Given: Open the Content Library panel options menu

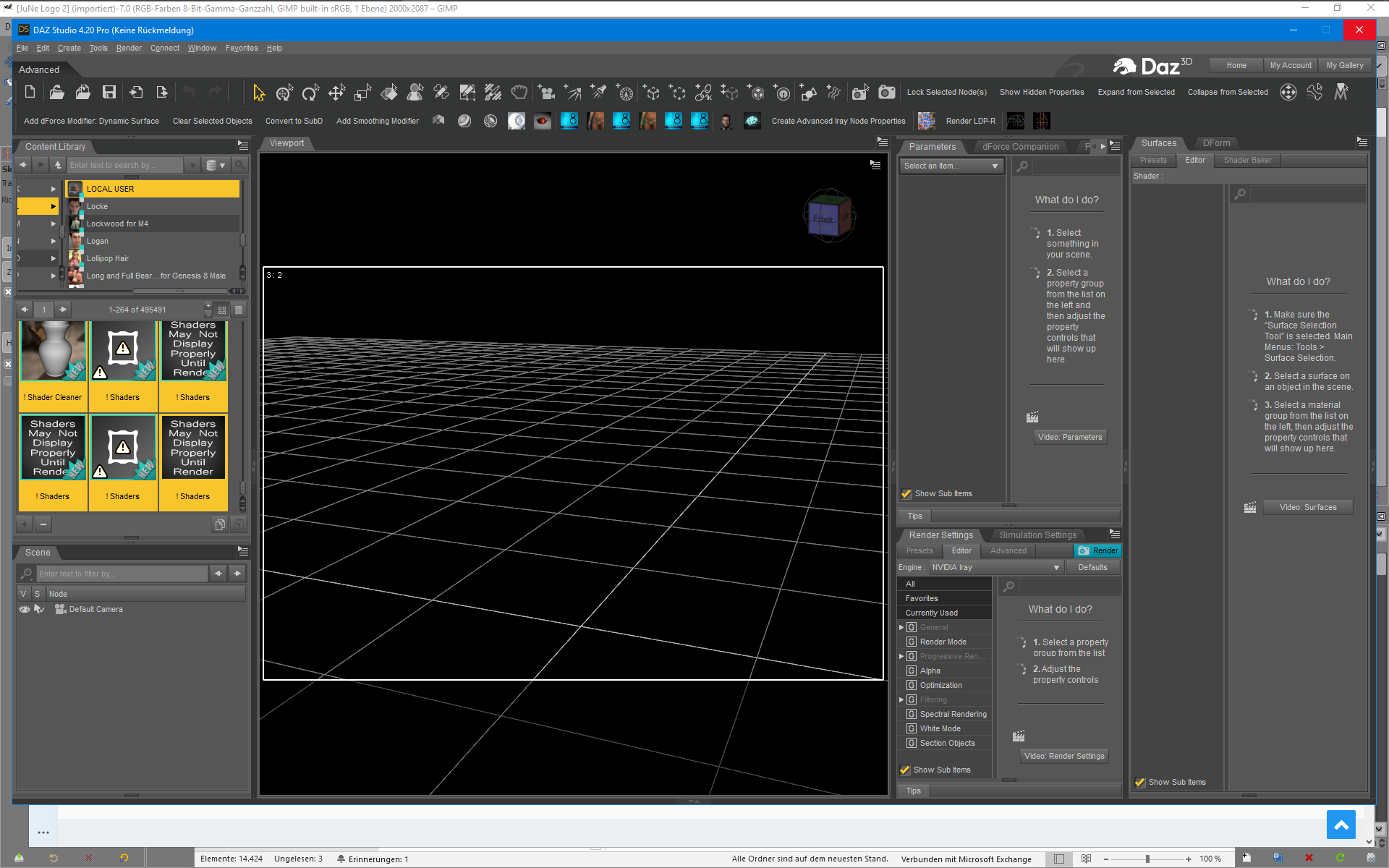Looking at the screenshot, I should [243, 146].
